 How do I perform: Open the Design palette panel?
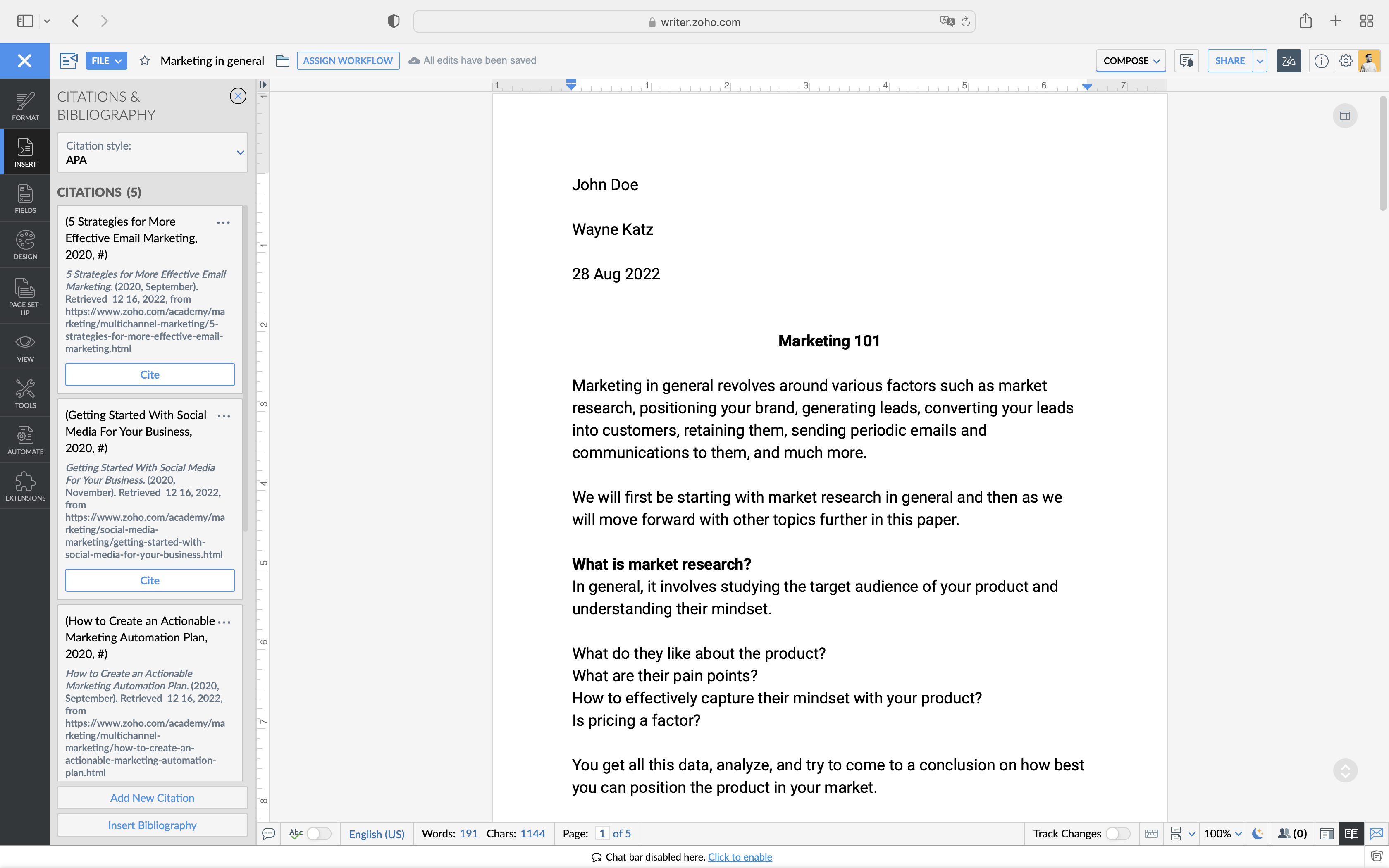click(x=25, y=245)
